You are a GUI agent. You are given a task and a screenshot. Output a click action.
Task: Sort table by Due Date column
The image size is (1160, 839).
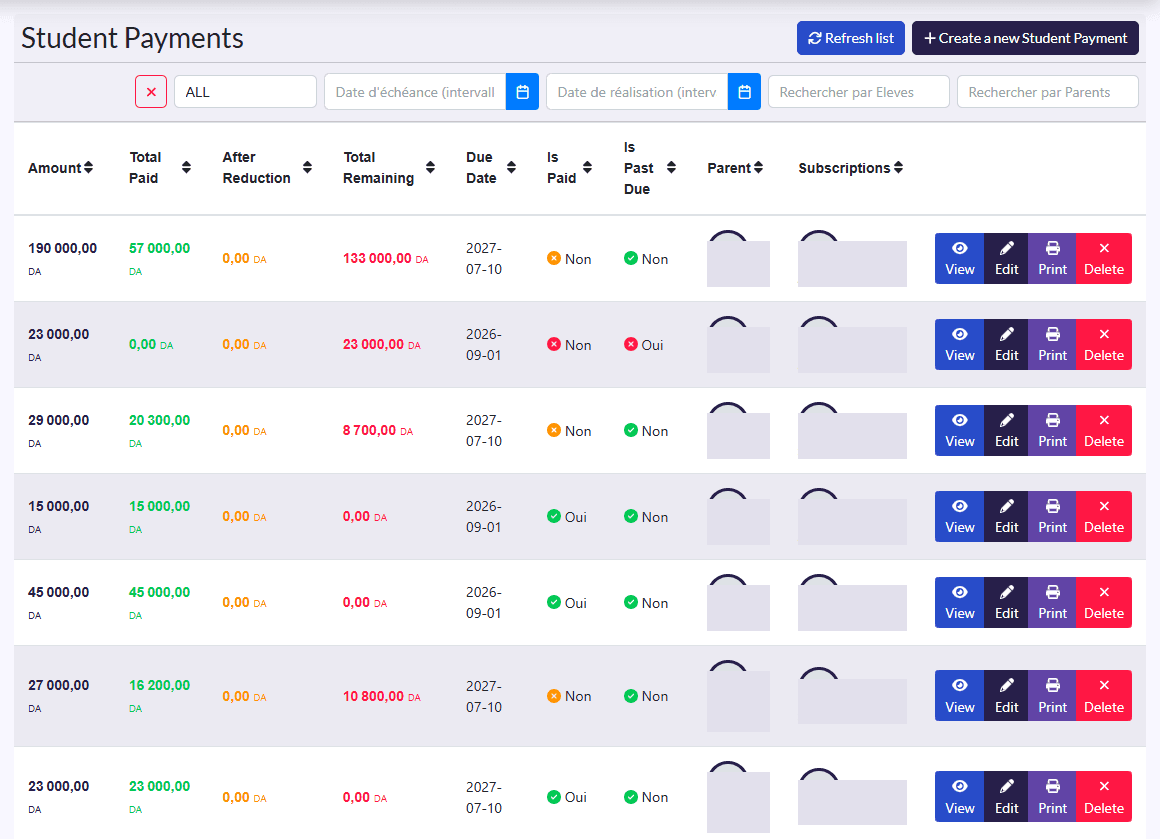pos(491,168)
